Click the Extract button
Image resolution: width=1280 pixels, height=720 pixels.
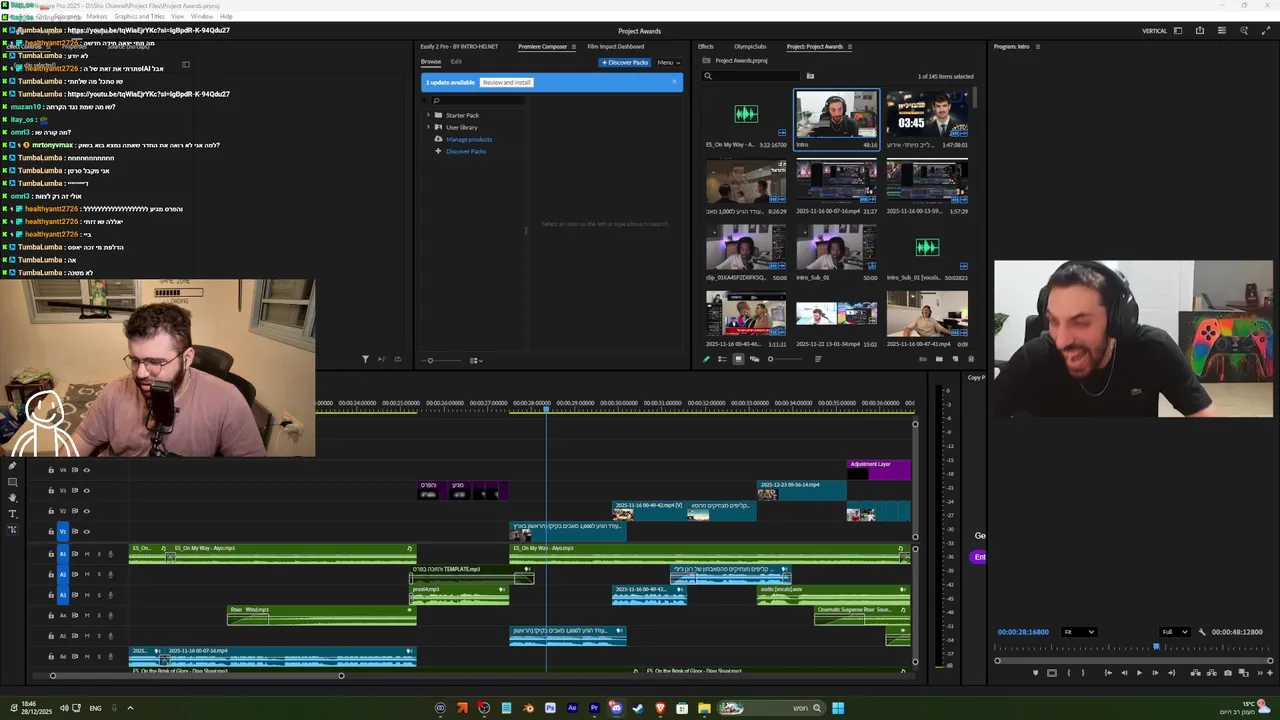[1211, 673]
